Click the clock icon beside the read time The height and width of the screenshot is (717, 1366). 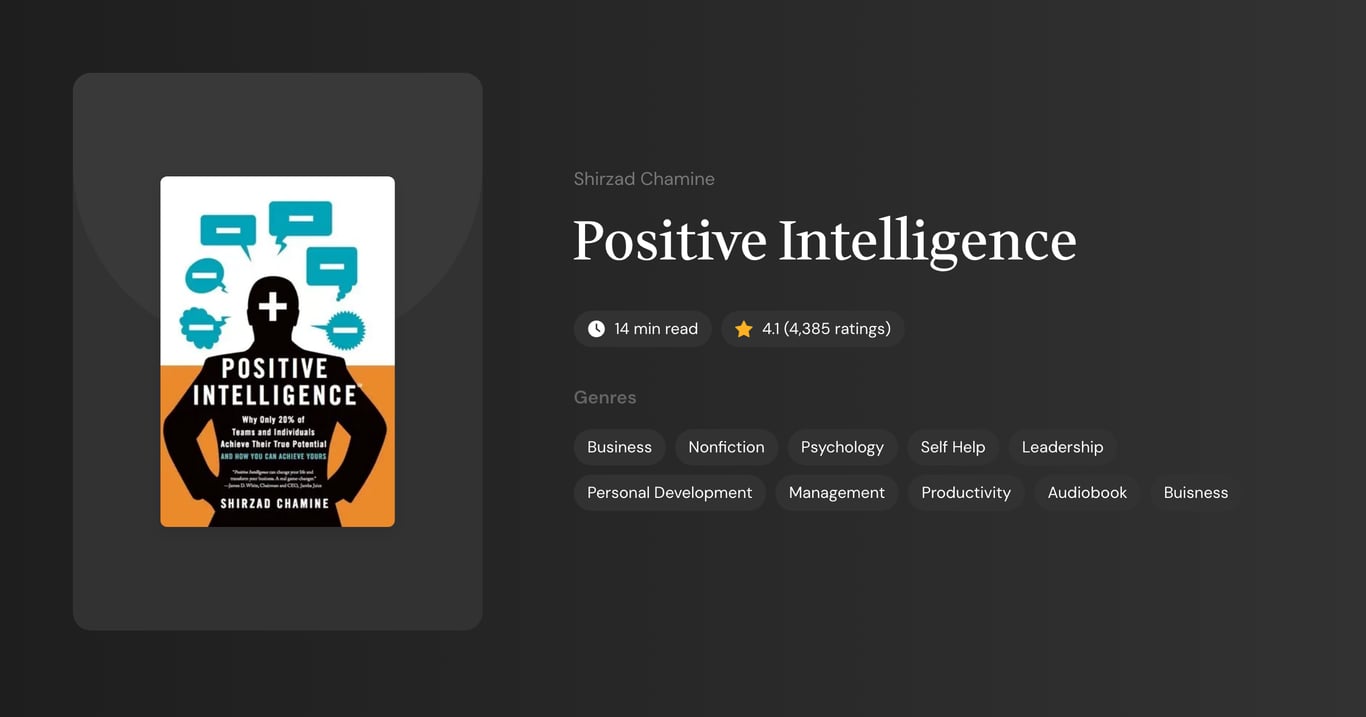point(595,328)
